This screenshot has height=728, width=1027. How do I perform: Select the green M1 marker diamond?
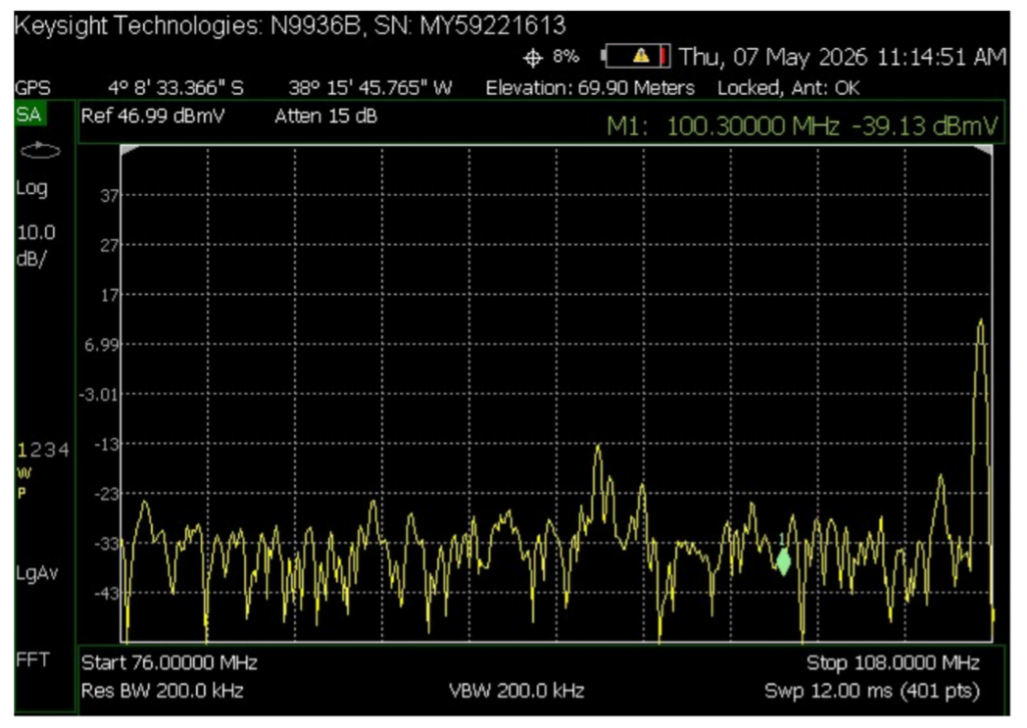[783, 562]
